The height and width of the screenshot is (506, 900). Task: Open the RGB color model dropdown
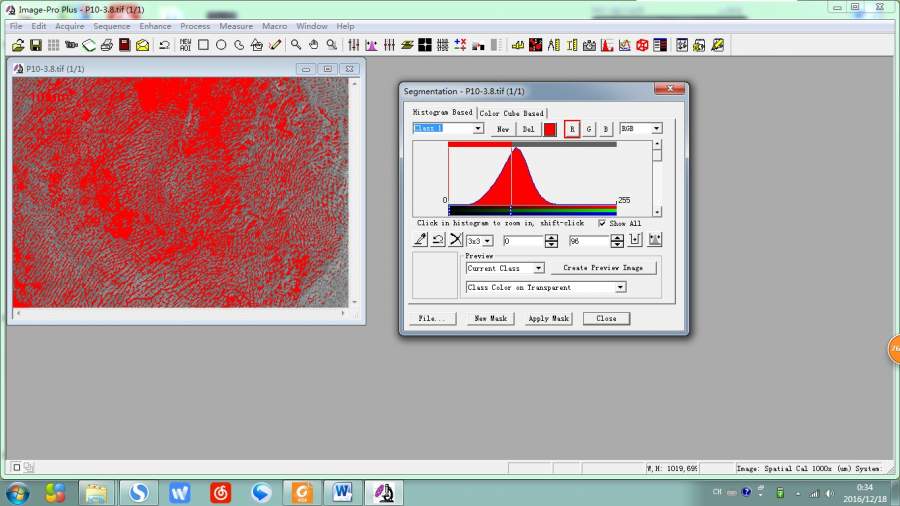(x=656, y=129)
